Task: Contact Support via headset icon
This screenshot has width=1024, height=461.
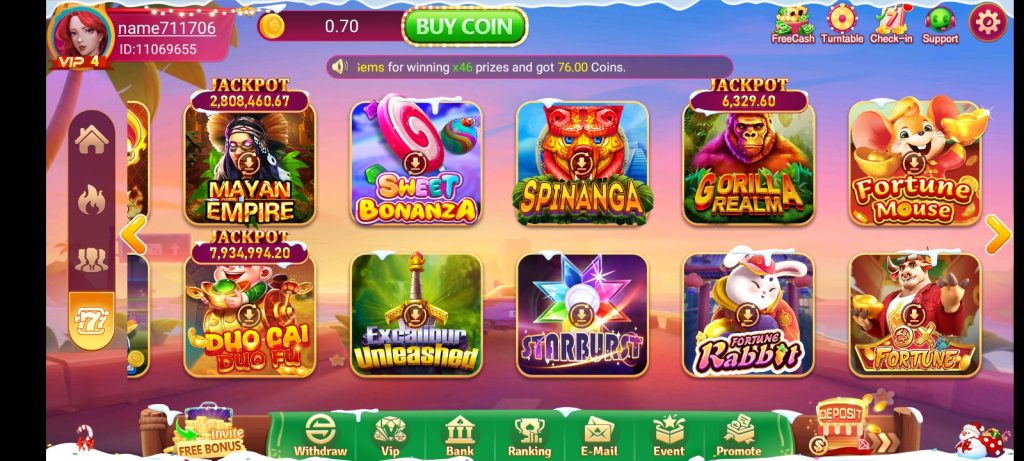Action: pyautogui.click(x=940, y=25)
